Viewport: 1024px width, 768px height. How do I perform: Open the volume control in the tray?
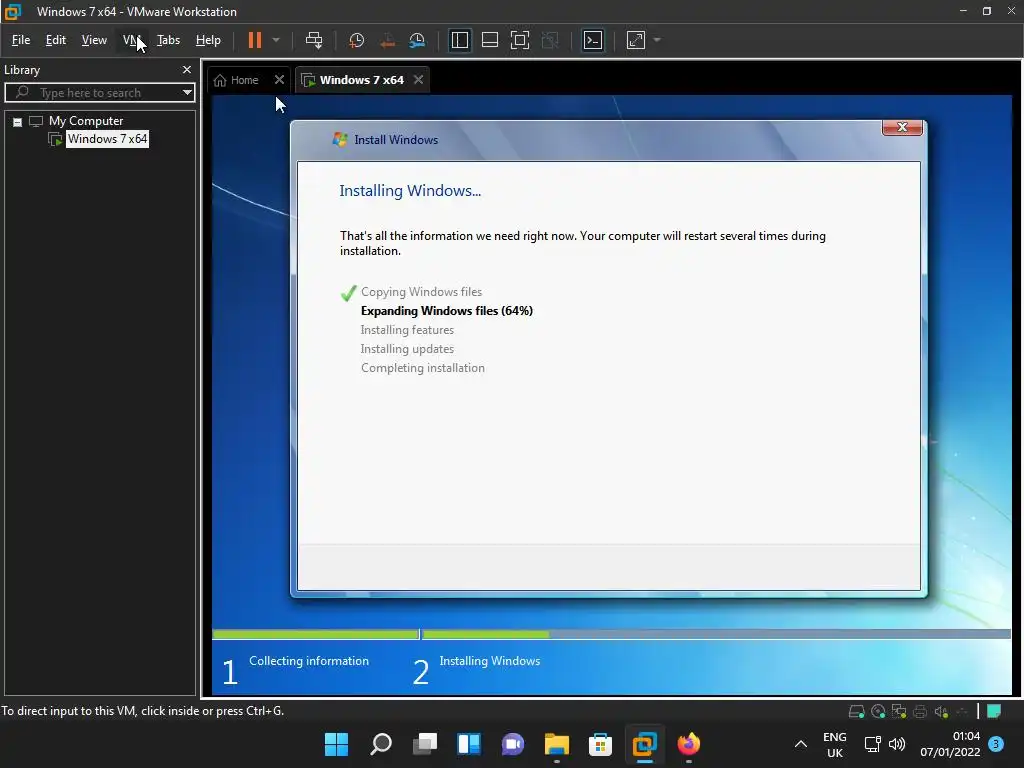point(897,744)
